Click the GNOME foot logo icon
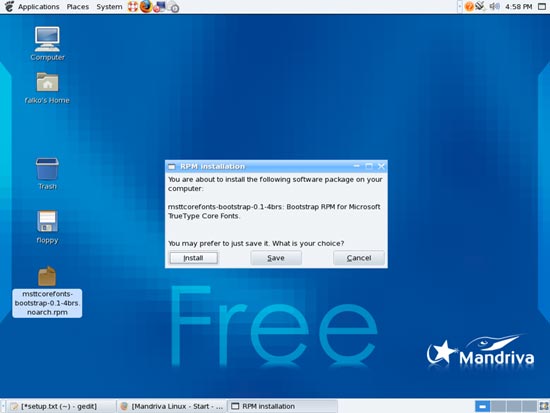The image size is (550, 413). click(9, 6)
